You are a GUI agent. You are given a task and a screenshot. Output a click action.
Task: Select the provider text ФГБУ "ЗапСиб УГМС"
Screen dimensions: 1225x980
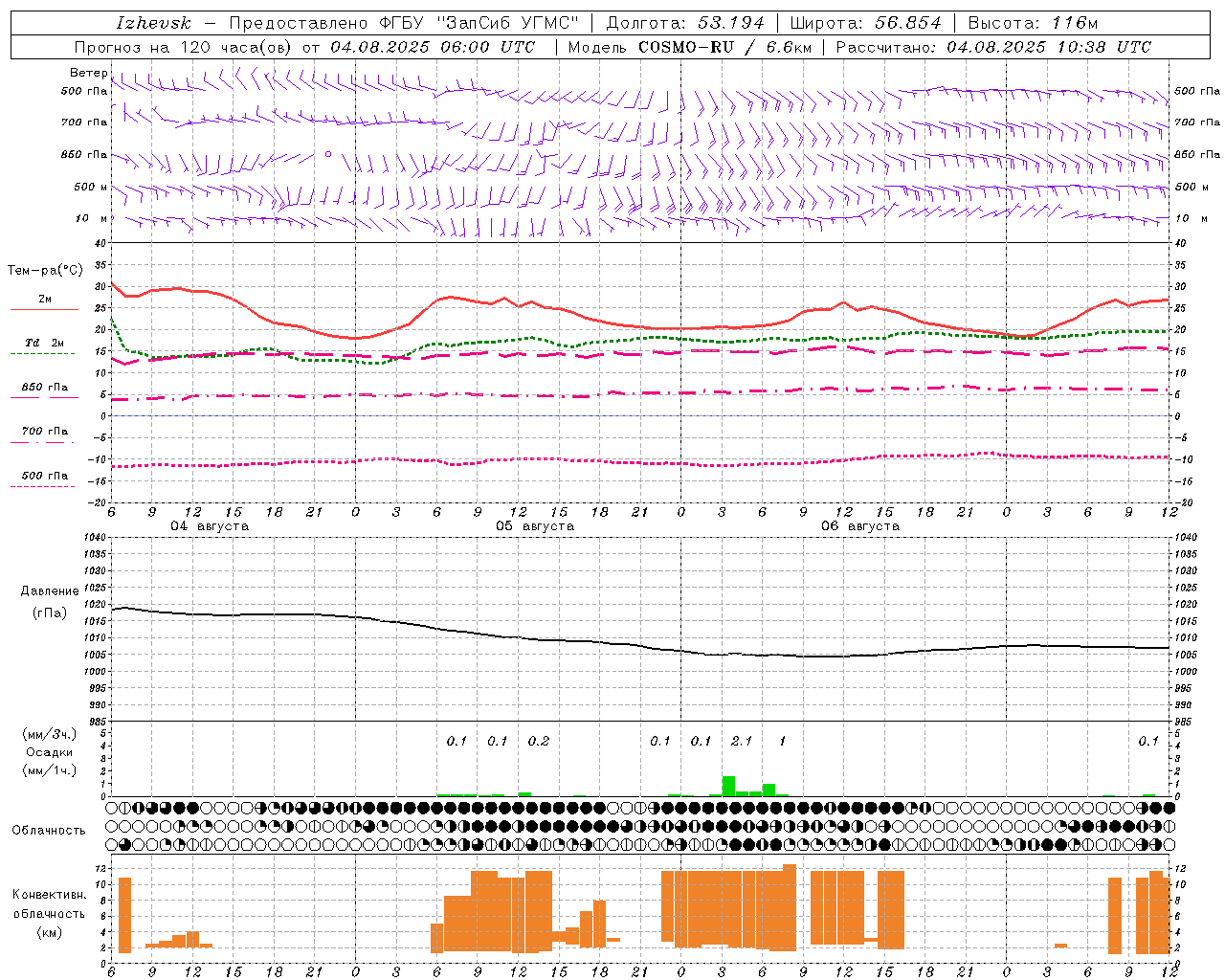pos(480,23)
